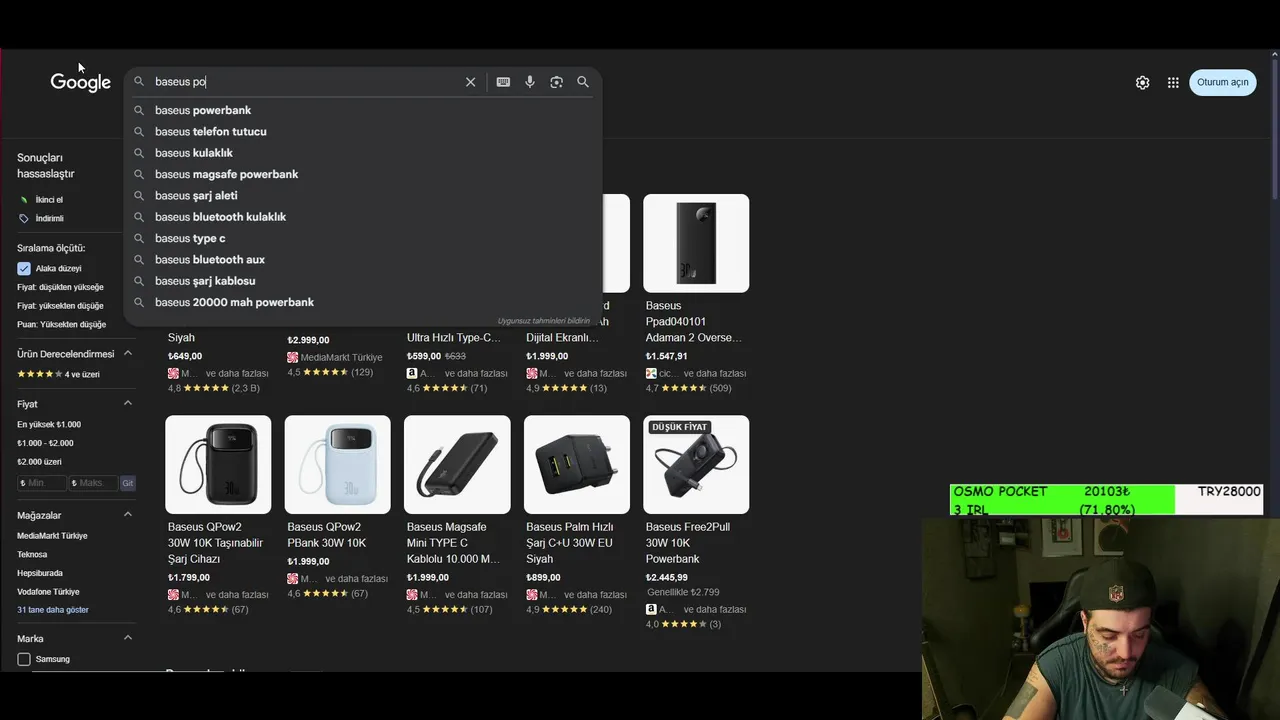The height and width of the screenshot is (720, 1280).
Task: Filter by Hepsiburada store
Action: [40, 573]
